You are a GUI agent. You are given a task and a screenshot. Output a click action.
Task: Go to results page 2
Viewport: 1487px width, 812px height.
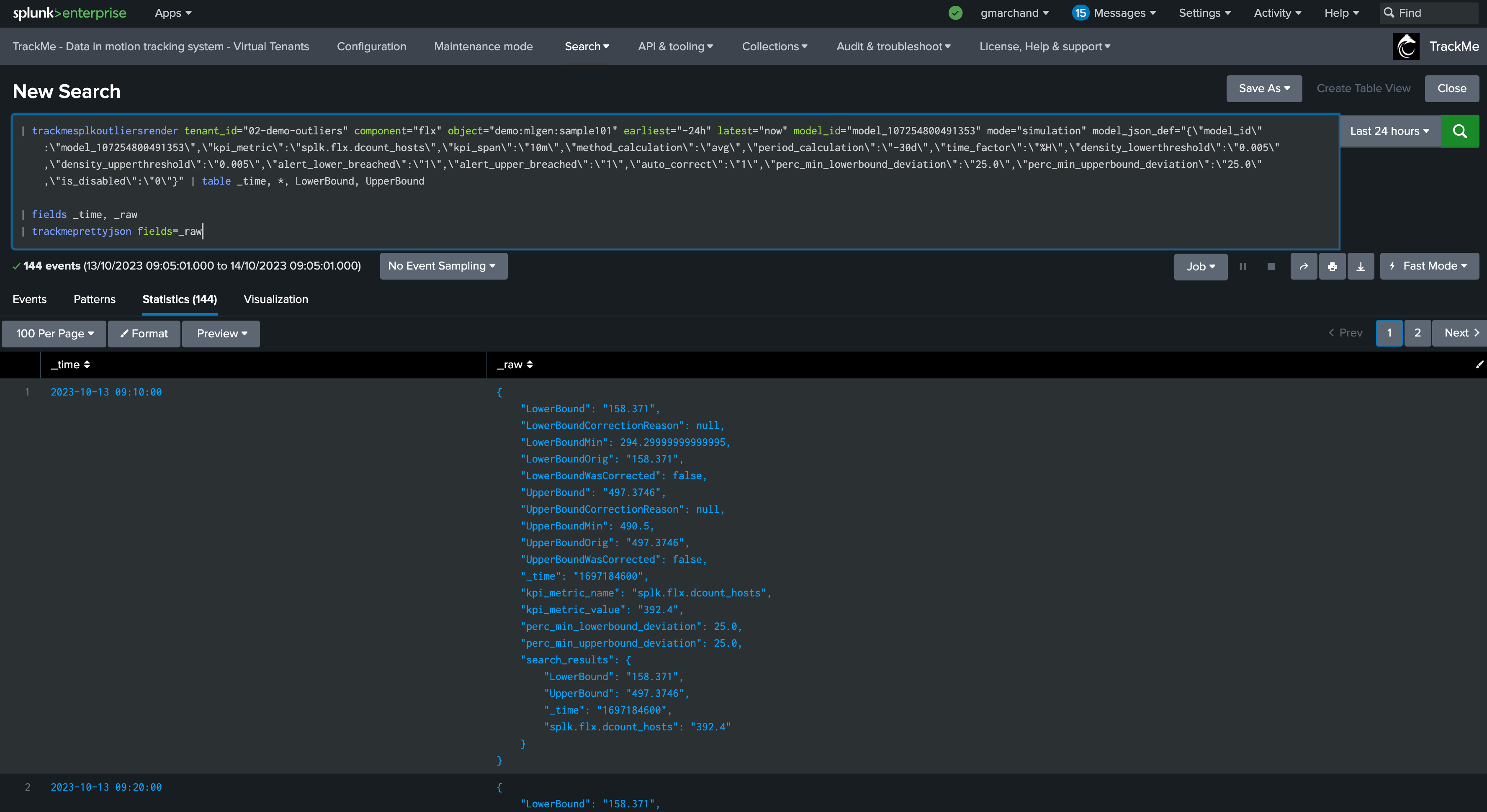pyautogui.click(x=1417, y=333)
